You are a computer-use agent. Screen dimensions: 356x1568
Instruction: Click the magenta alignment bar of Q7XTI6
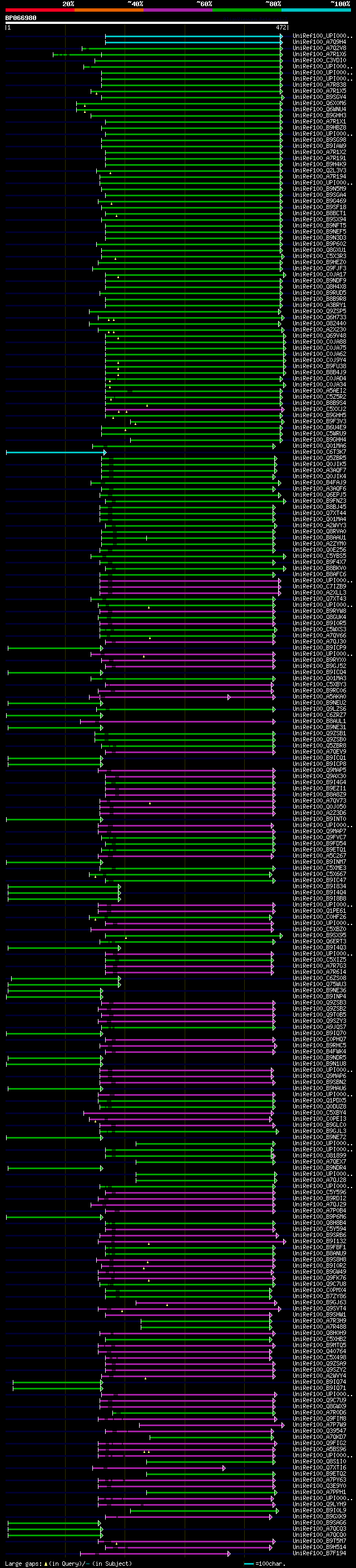[160, 1468]
